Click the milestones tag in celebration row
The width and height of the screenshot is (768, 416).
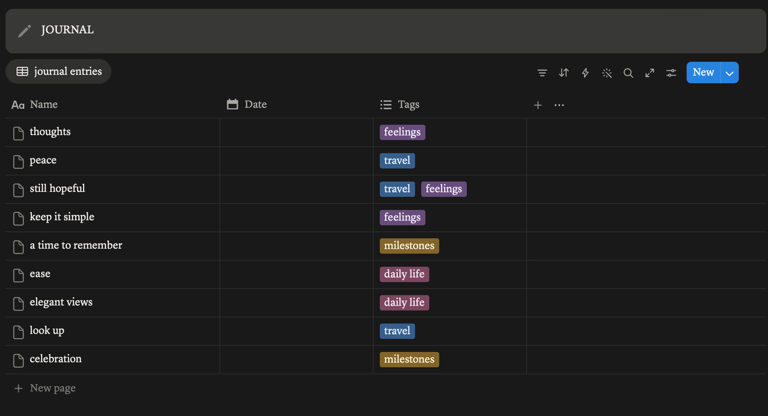[x=409, y=360]
